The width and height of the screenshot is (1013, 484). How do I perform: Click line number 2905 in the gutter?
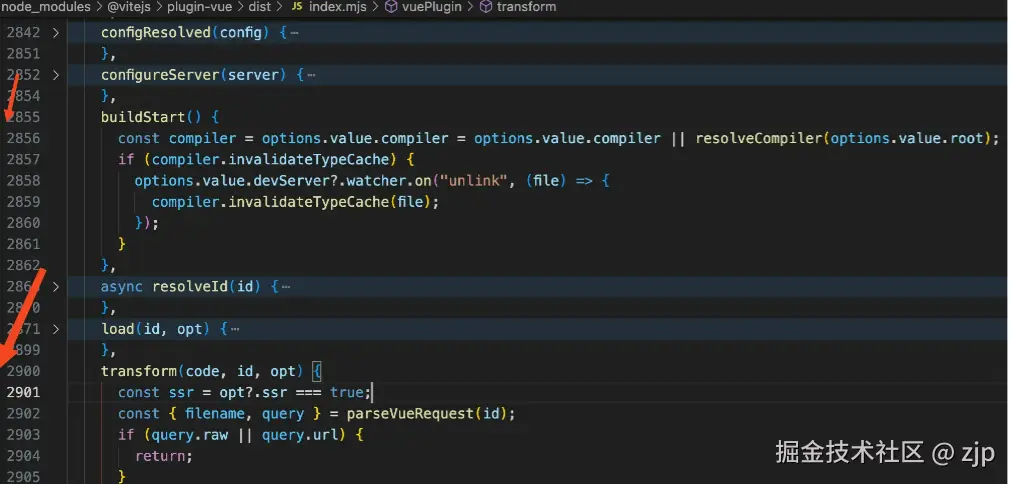pos(23,477)
